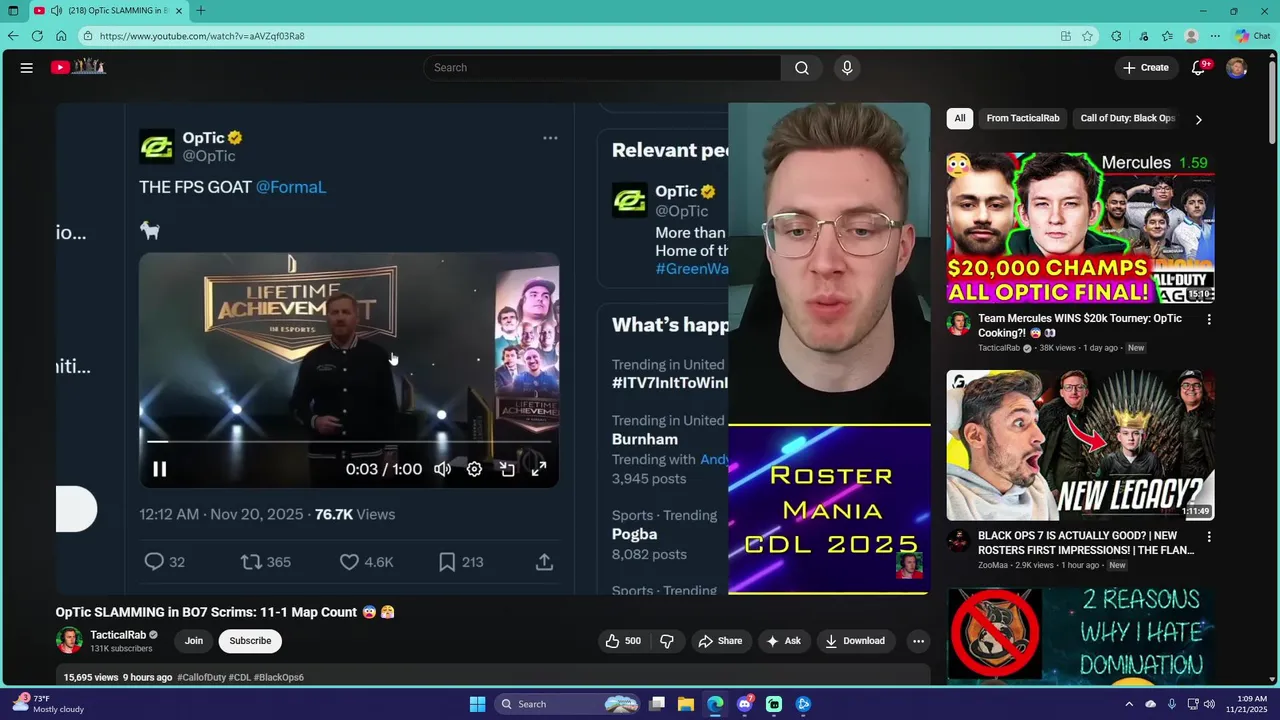Open more actions menu beside Download
1280x720 pixels.
[x=918, y=641]
